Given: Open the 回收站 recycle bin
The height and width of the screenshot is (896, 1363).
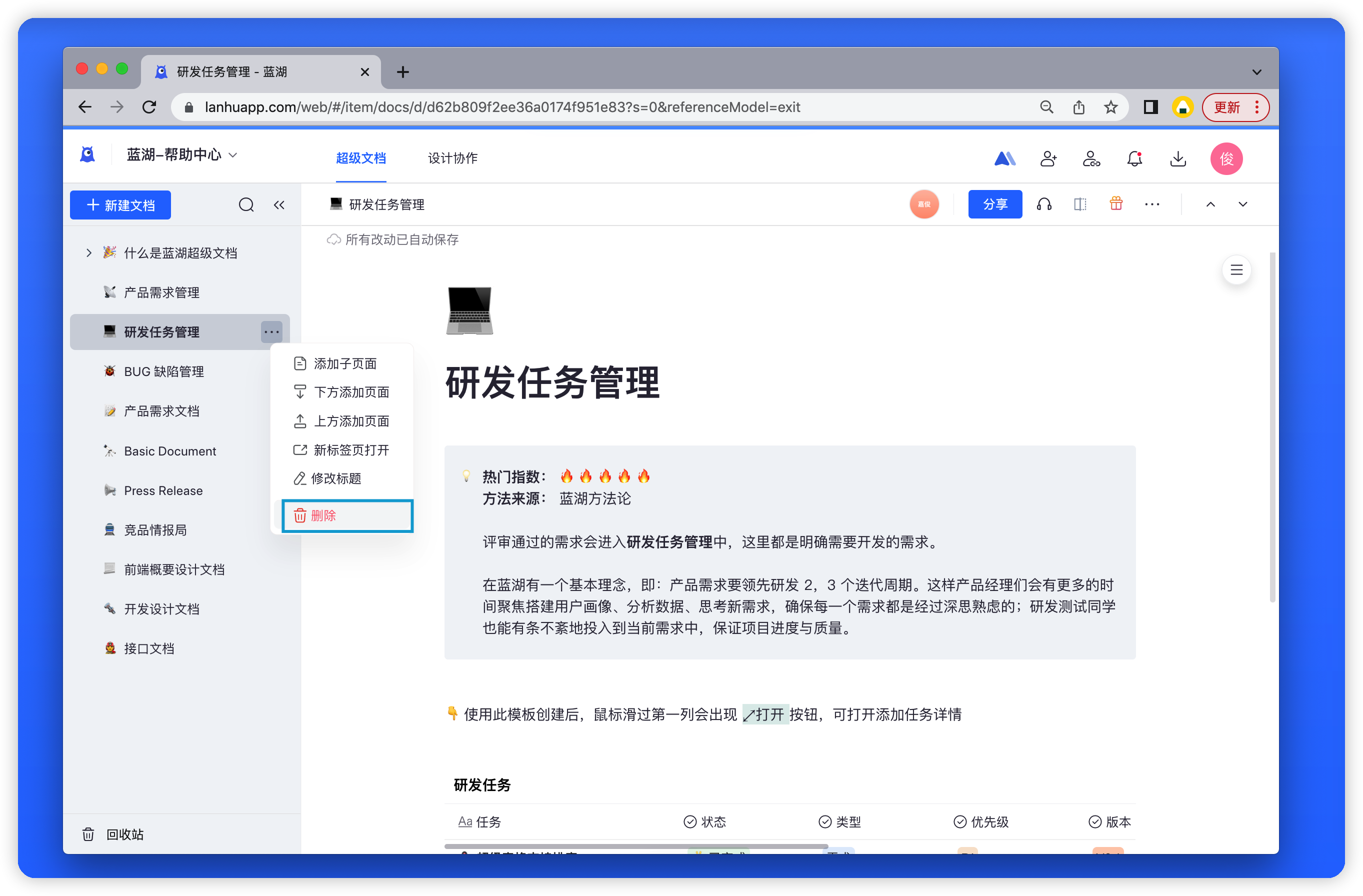Looking at the screenshot, I should coord(113,834).
